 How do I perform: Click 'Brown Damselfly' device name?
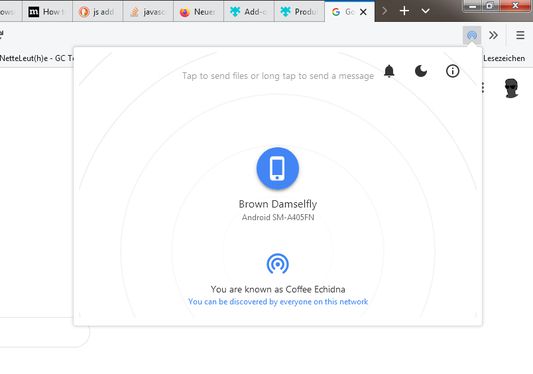(x=278, y=204)
